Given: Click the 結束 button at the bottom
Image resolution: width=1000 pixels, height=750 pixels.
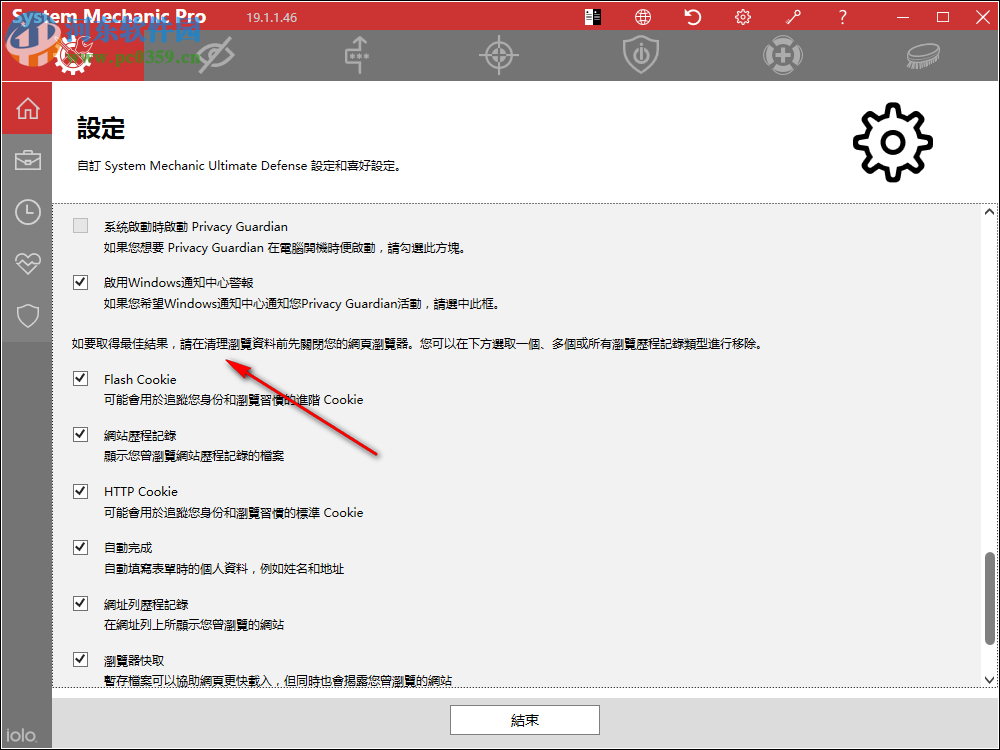Looking at the screenshot, I should (525, 719).
